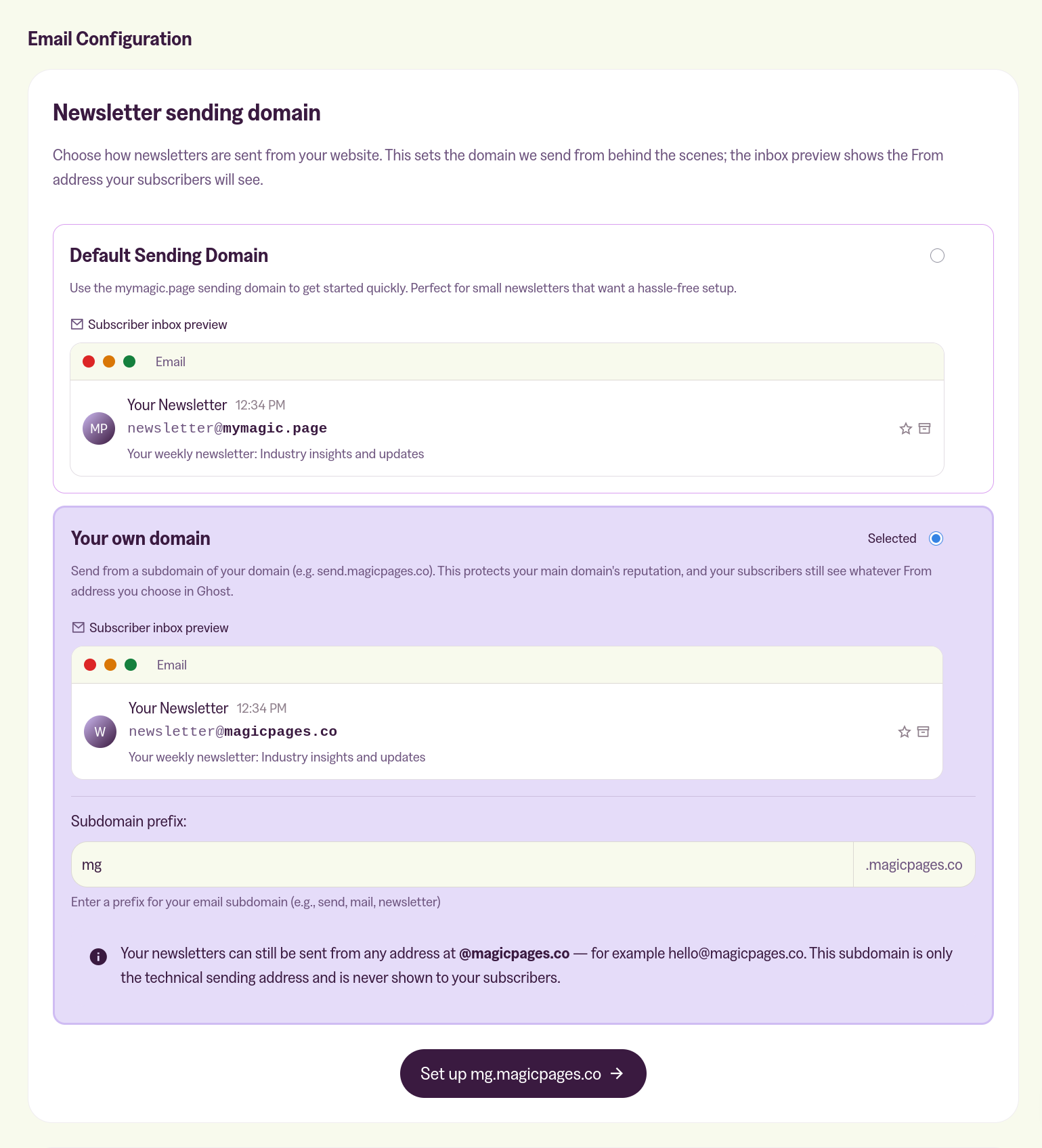Focus the Subdomain prefix input field
This screenshot has width=1042, height=1148.
point(462,864)
